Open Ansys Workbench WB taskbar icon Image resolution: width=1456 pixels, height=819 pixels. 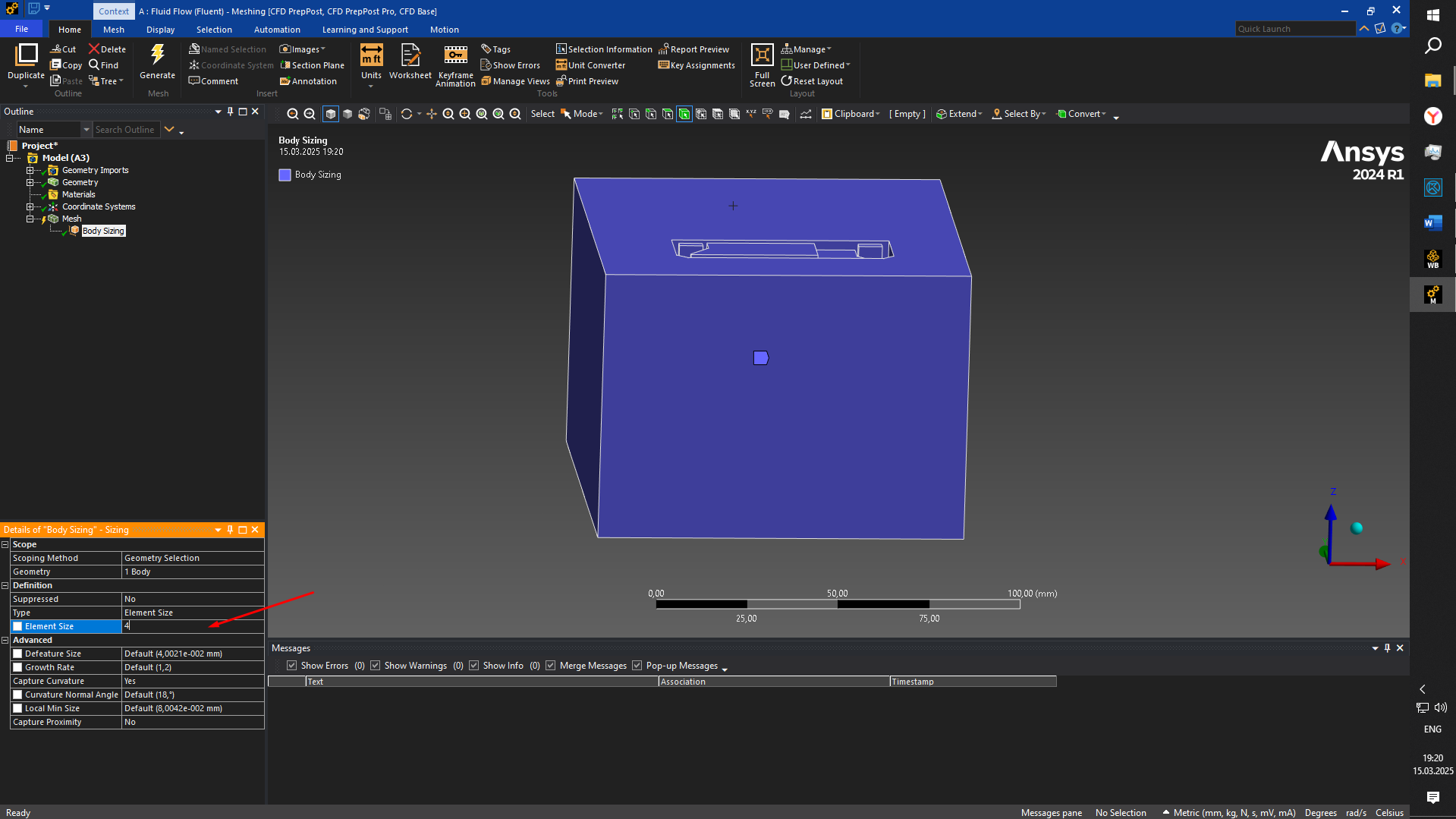[x=1432, y=259]
